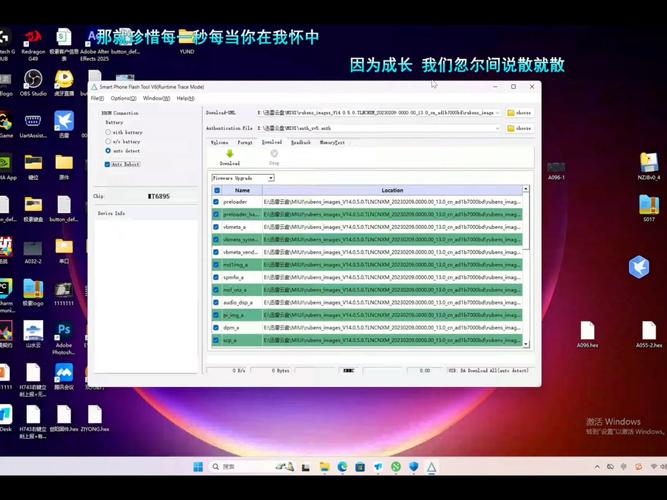This screenshot has height=500, width=667.
Task: Click the Windows Start button in taskbar
Action: click(x=197, y=467)
